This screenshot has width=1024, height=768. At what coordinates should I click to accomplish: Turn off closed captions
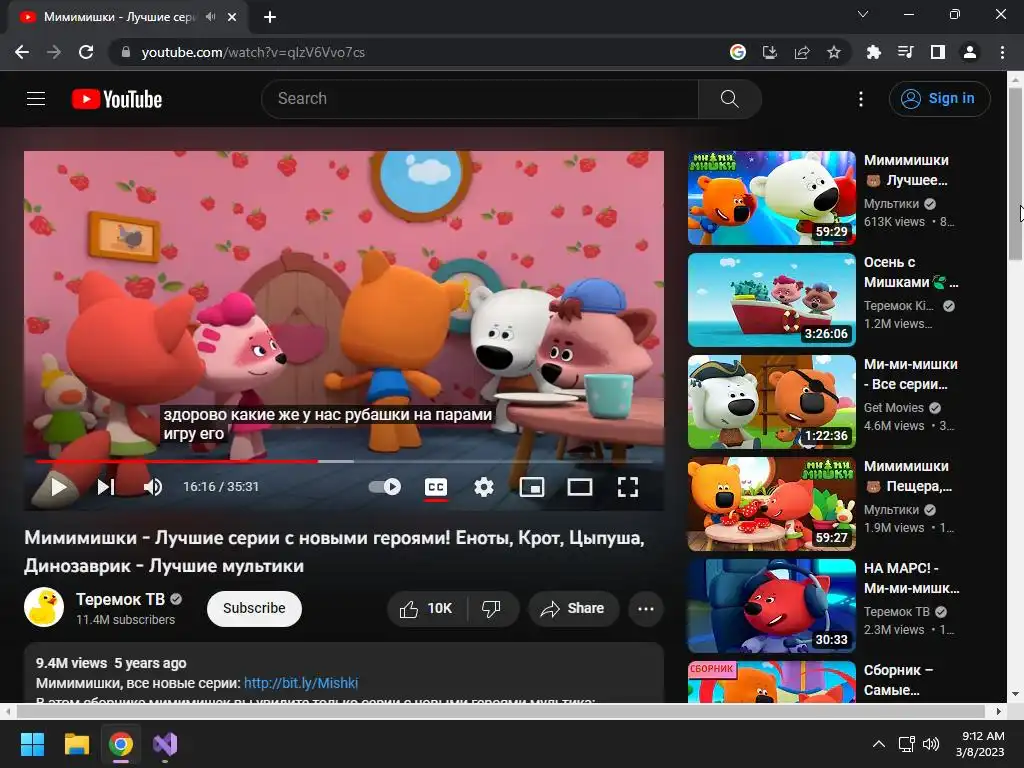(x=436, y=487)
